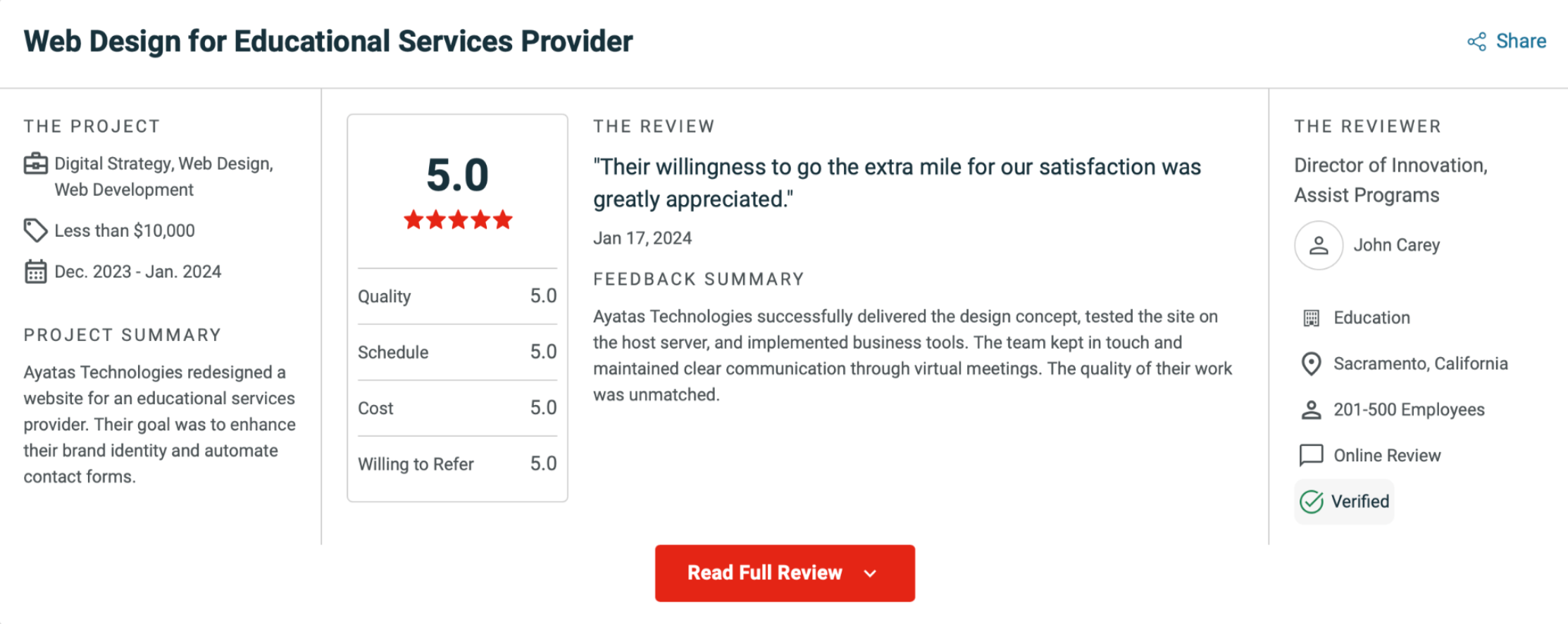1568x624 pixels.
Task: Click the briefcase services icon
Action: [x=36, y=164]
